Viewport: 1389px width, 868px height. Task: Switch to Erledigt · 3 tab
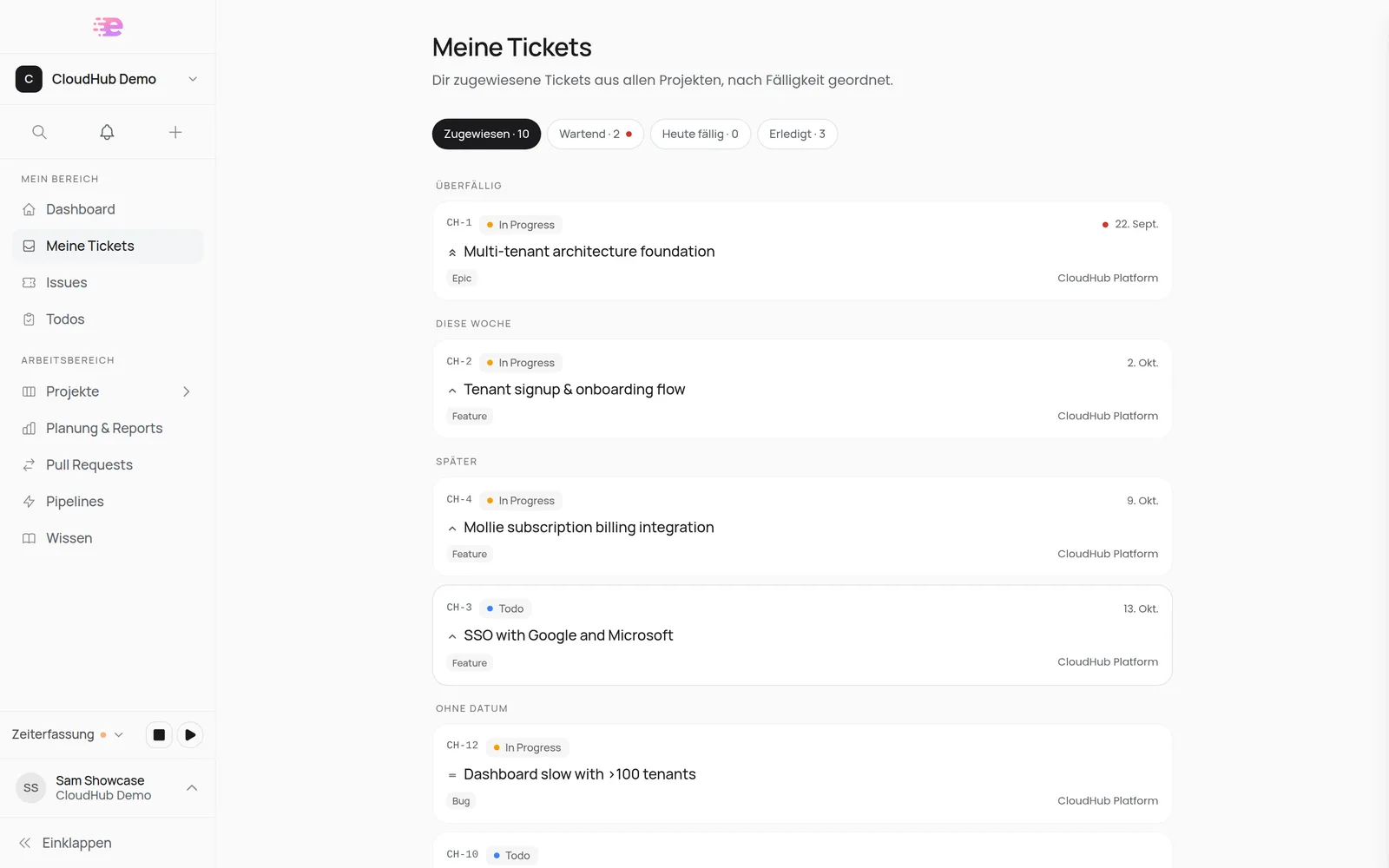tap(797, 134)
